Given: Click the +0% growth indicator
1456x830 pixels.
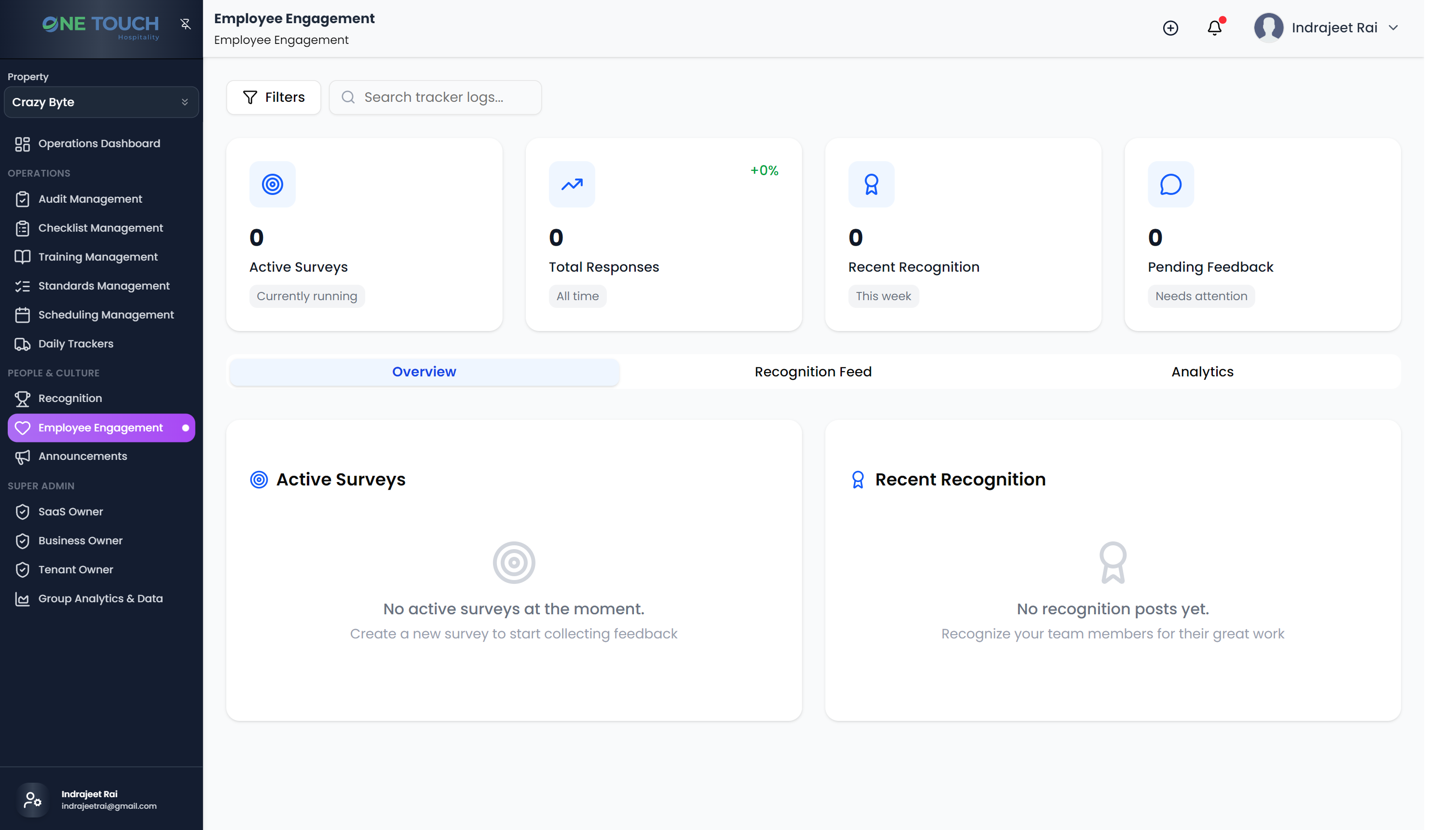Looking at the screenshot, I should pos(764,169).
